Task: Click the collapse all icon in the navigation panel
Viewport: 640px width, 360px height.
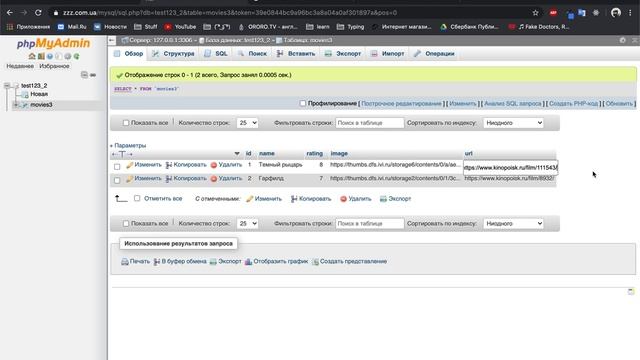Action: click(x=84, y=75)
